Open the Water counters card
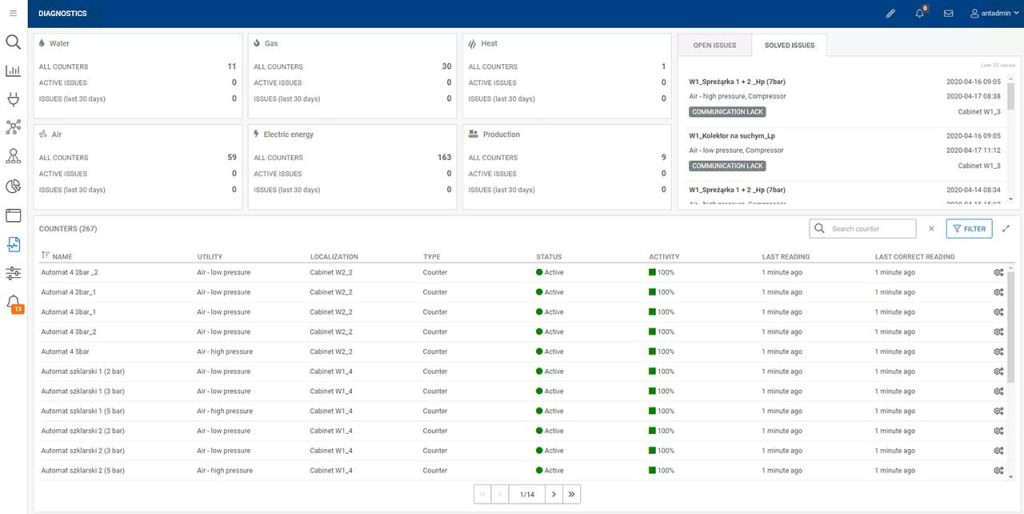Viewport: 1024px width, 514px height. pyautogui.click(x=138, y=76)
